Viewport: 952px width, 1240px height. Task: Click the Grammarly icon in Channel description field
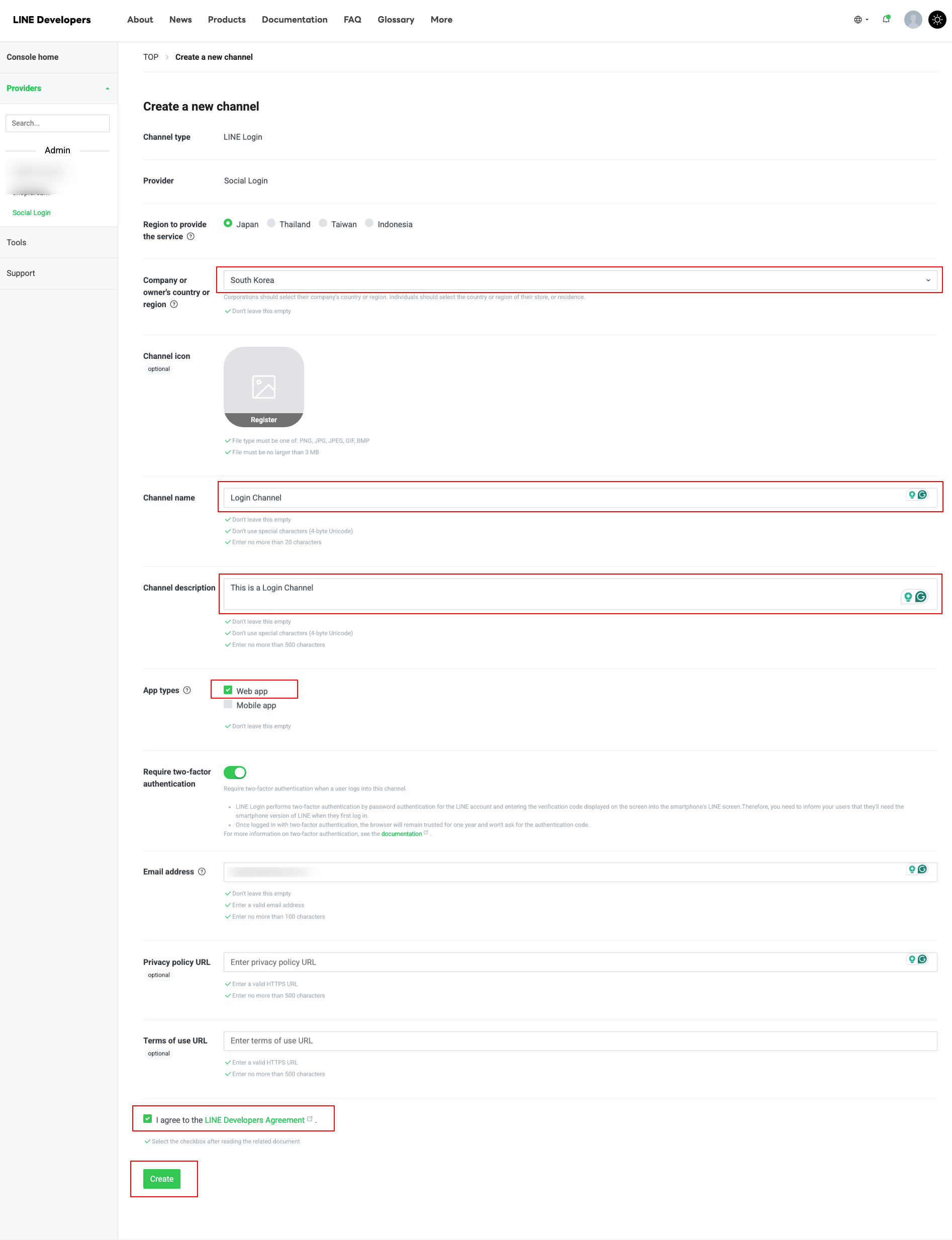[921, 597]
